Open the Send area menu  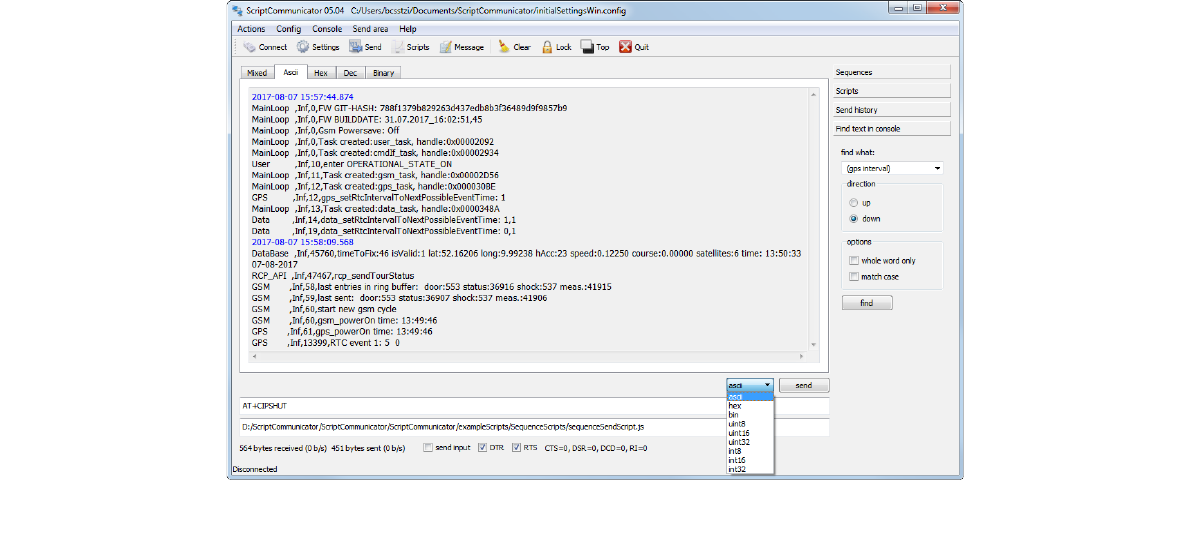coord(370,29)
